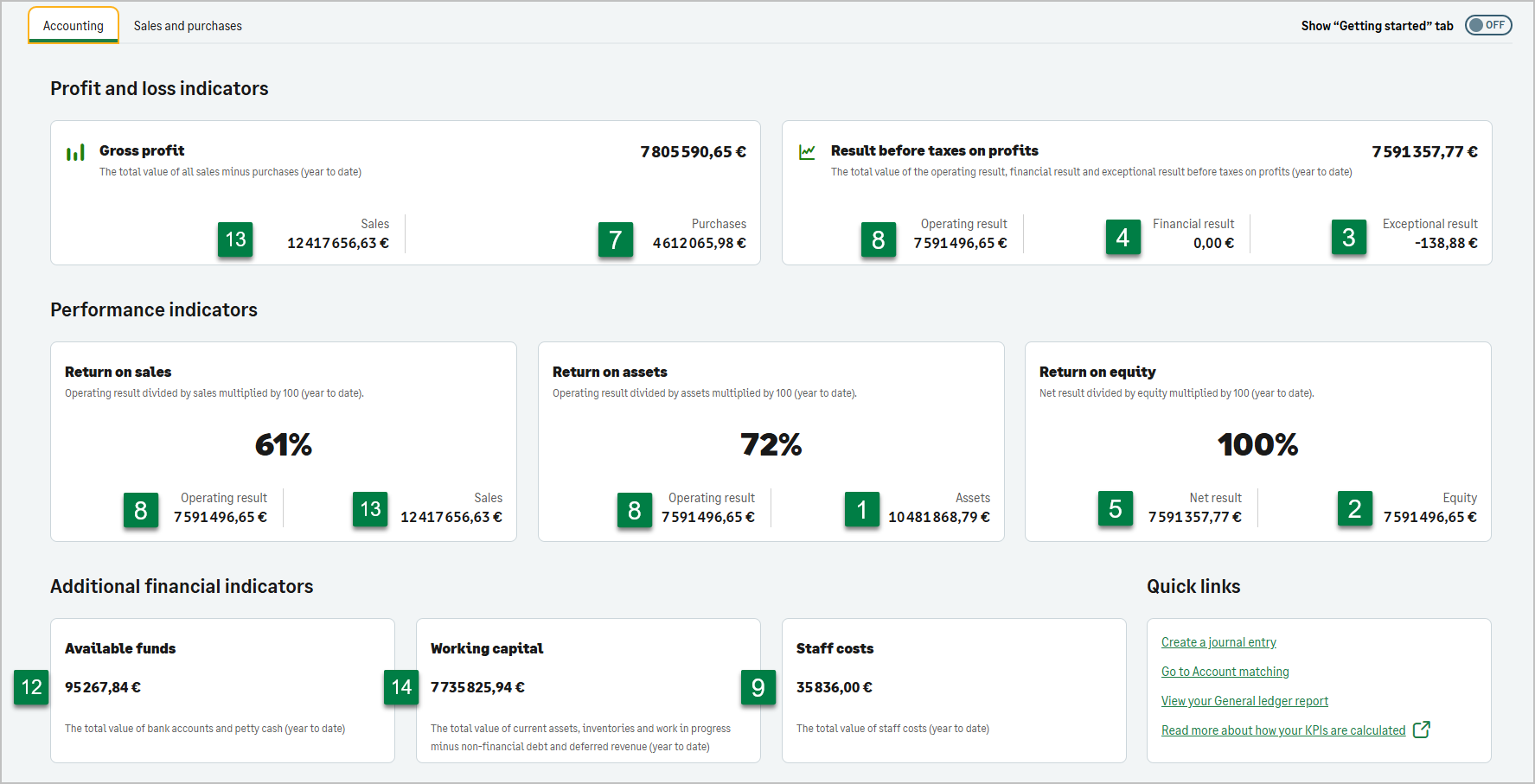Switch to the Sales and purchases tab
1535x784 pixels.
188,26
